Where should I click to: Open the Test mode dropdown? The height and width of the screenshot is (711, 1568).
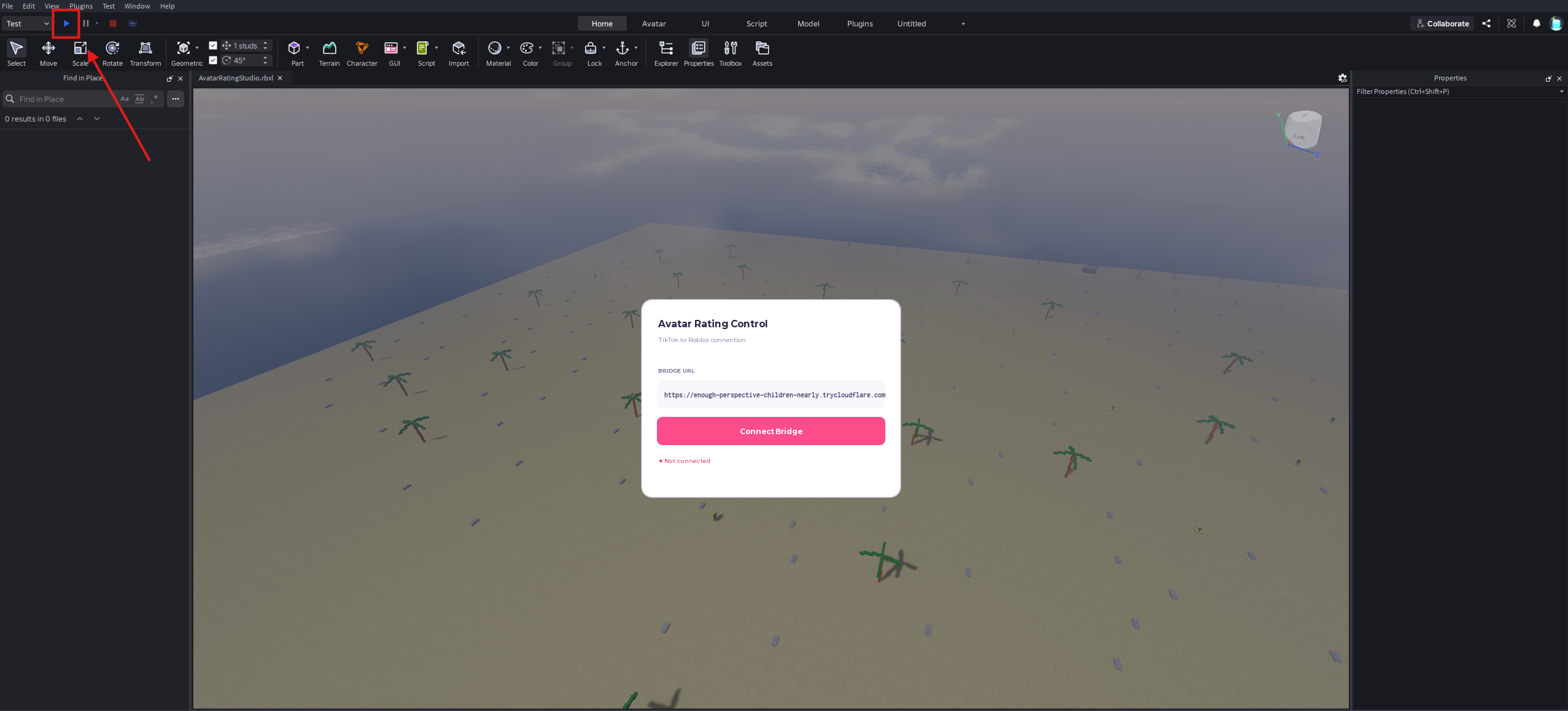(27, 23)
